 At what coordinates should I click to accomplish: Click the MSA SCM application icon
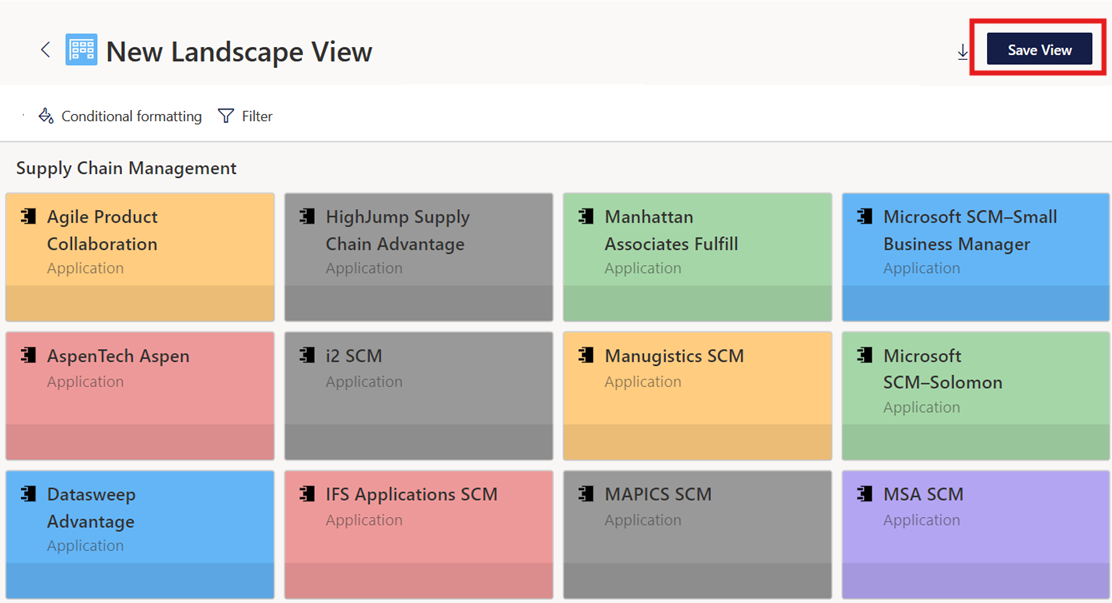coord(864,494)
